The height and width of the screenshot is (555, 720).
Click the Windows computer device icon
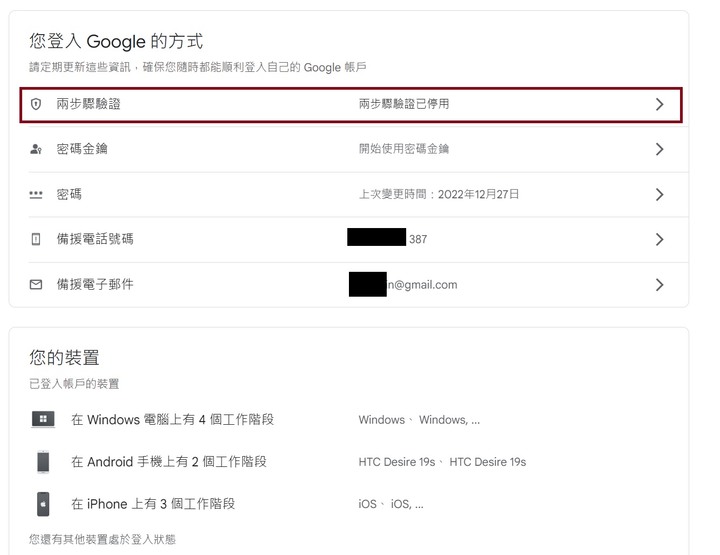43,419
